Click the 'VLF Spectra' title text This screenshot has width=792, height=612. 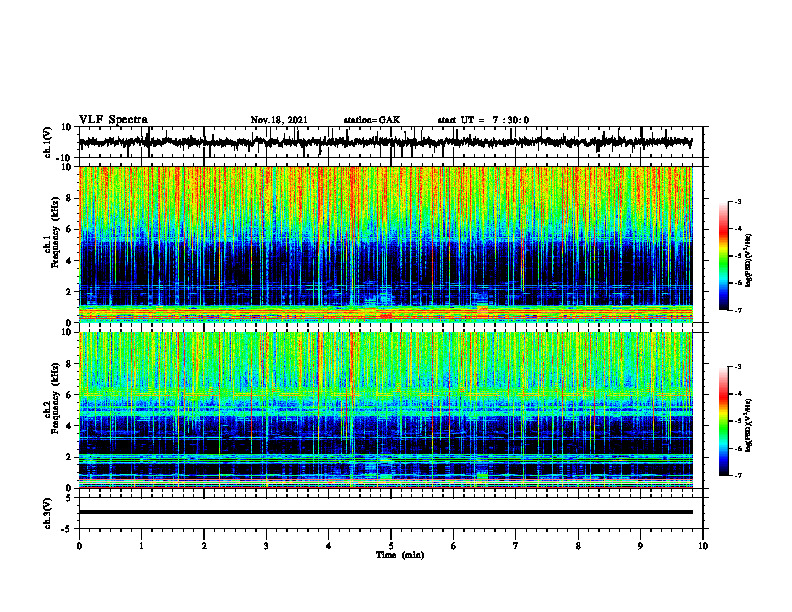[113, 120]
